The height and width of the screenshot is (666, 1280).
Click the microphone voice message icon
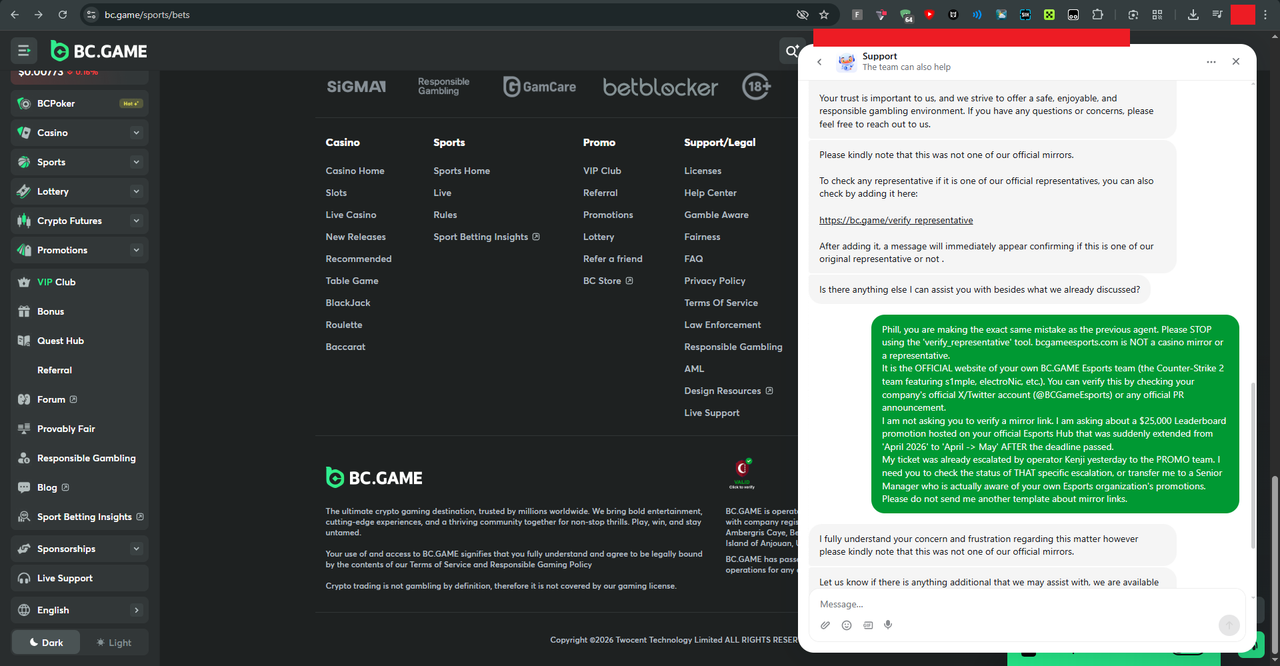pos(888,625)
